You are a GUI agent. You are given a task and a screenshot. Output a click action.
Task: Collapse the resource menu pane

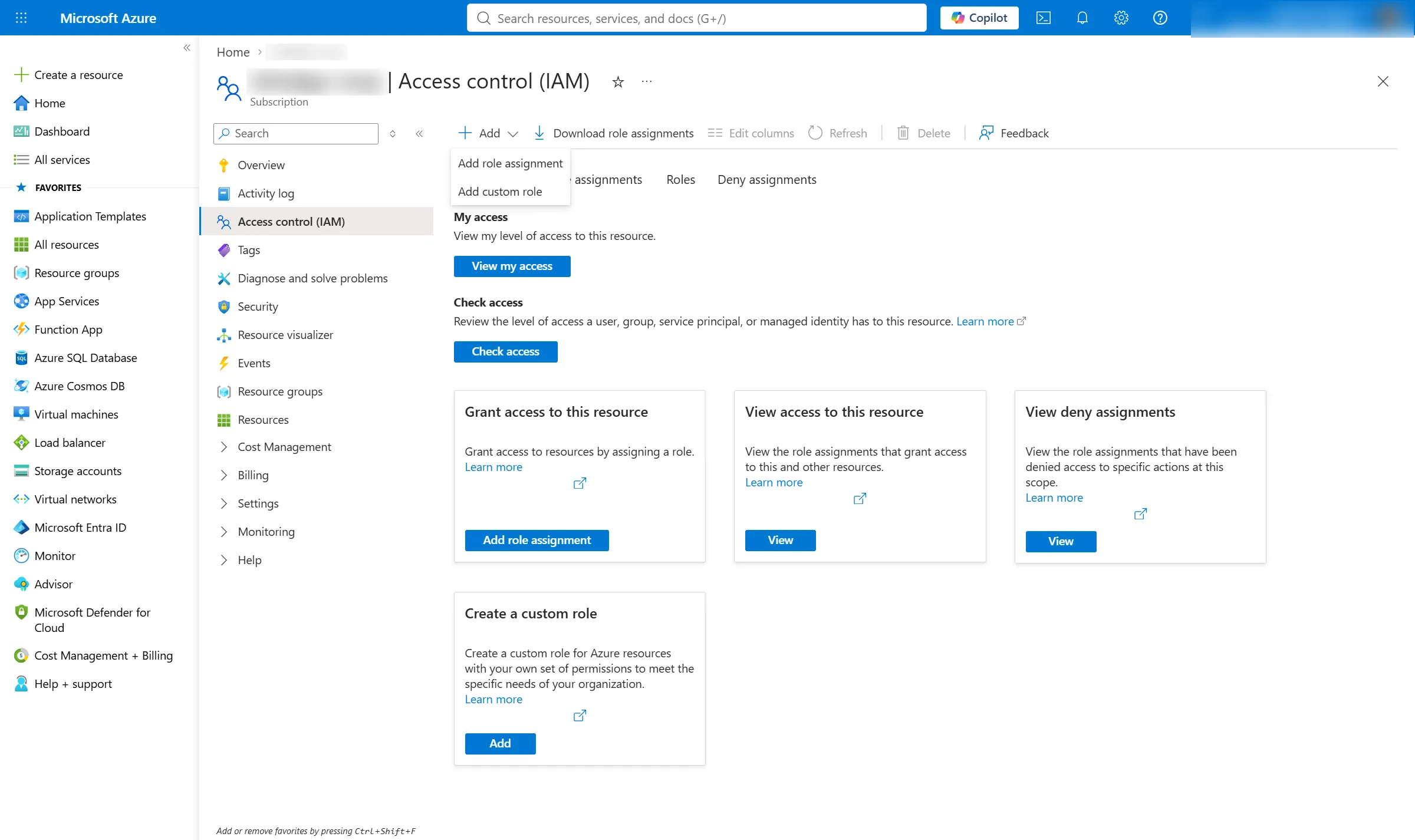[419, 134]
